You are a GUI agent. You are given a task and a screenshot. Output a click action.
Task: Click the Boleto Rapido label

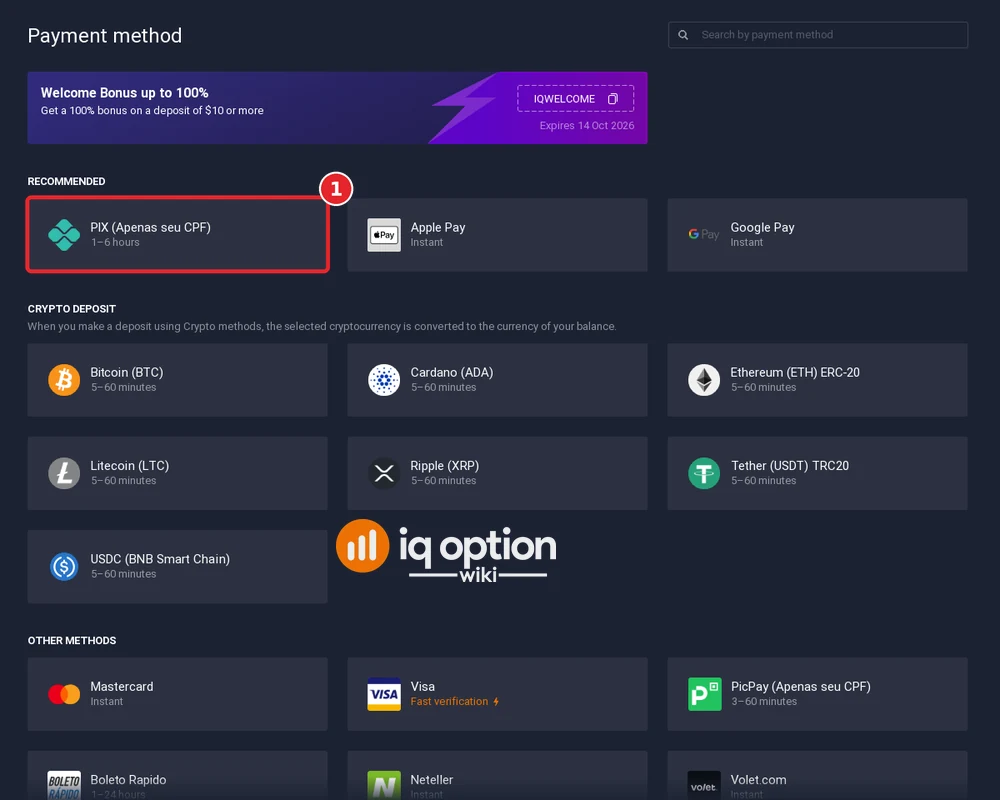[x=128, y=780]
